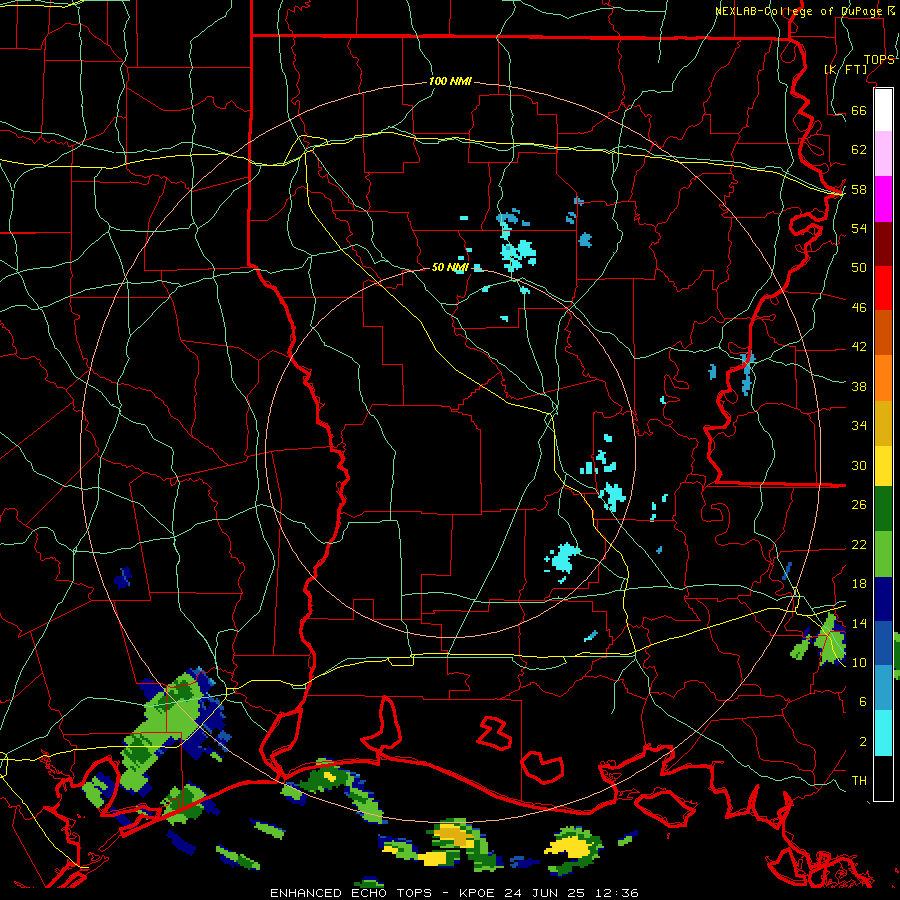Select the 58 legend value
Viewport: 900px width, 900px height.
(x=859, y=189)
